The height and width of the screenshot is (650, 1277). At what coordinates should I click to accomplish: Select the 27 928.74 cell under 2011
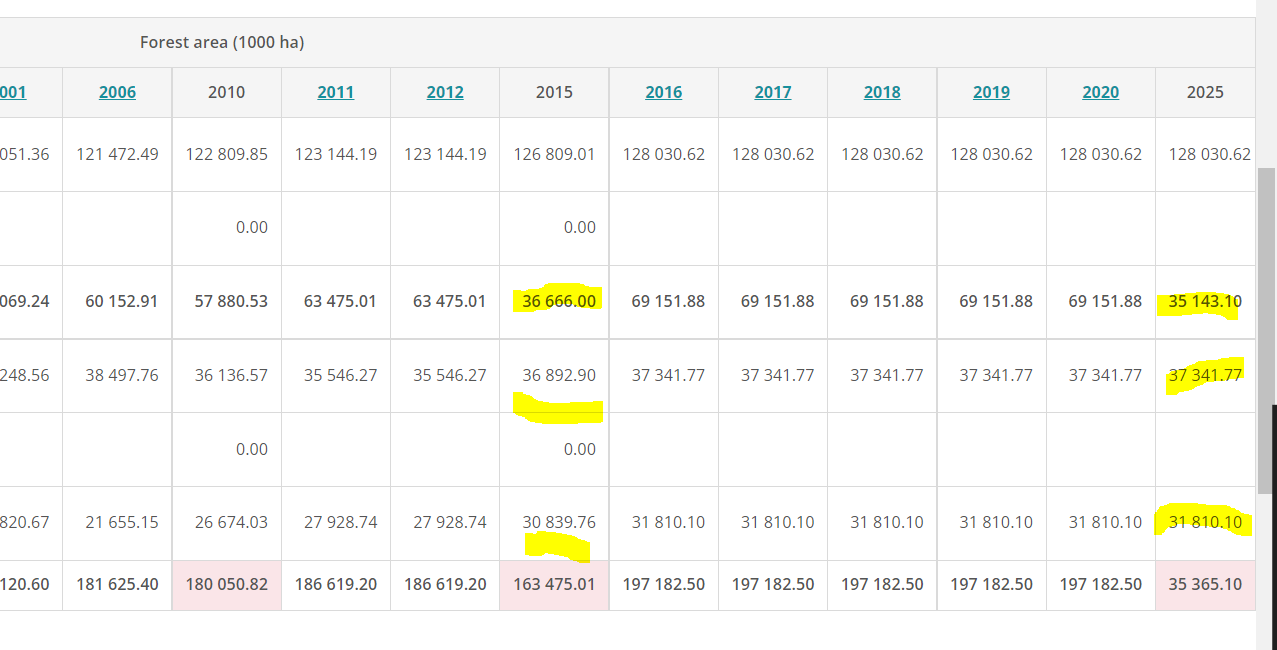point(336,522)
